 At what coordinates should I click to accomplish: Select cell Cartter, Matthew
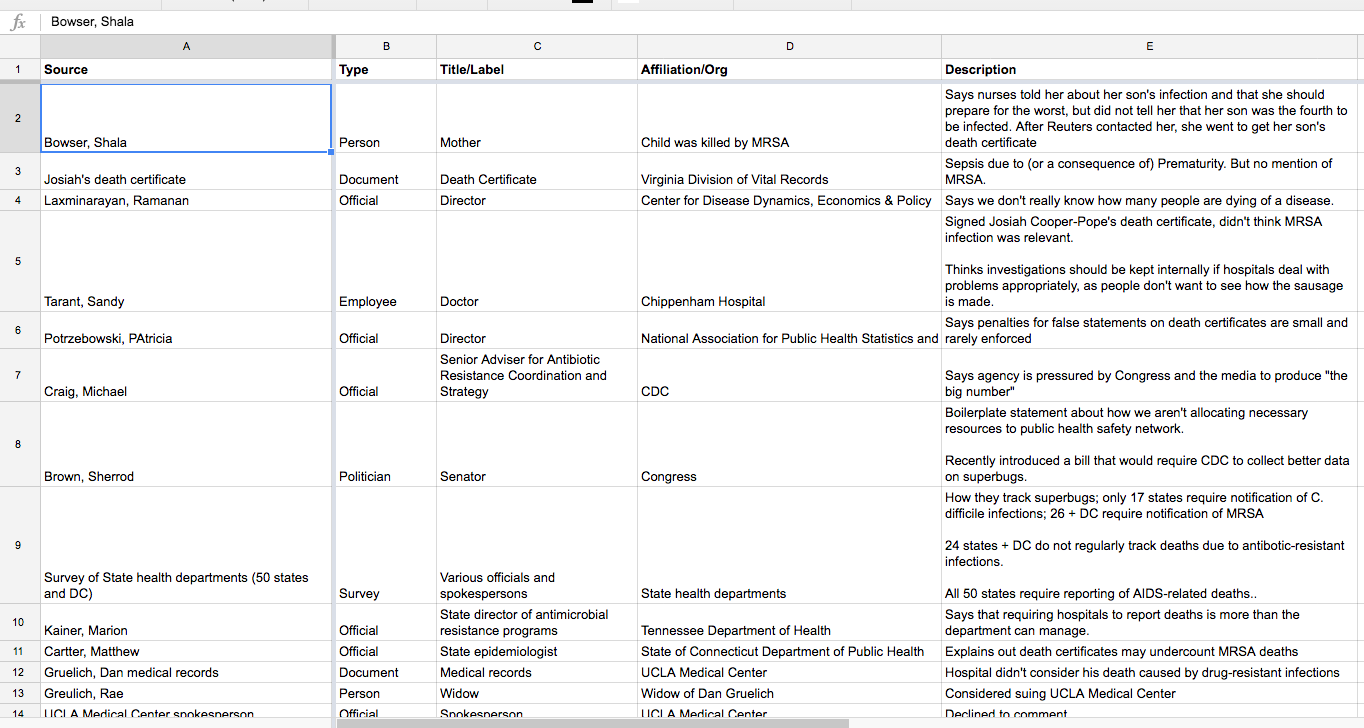[x=187, y=651]
